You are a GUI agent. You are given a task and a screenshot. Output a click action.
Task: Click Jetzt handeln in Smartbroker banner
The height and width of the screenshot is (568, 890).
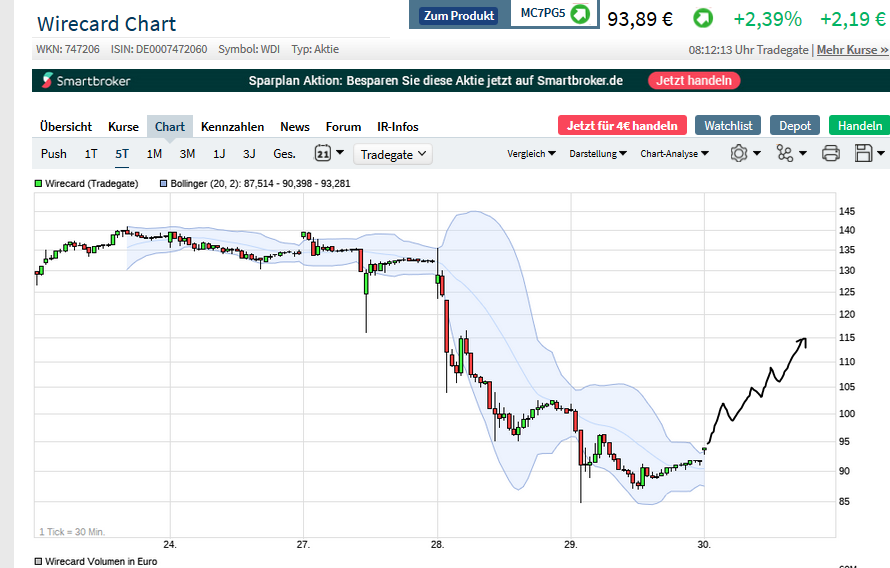pyautogui.click(x=694, y=81)
